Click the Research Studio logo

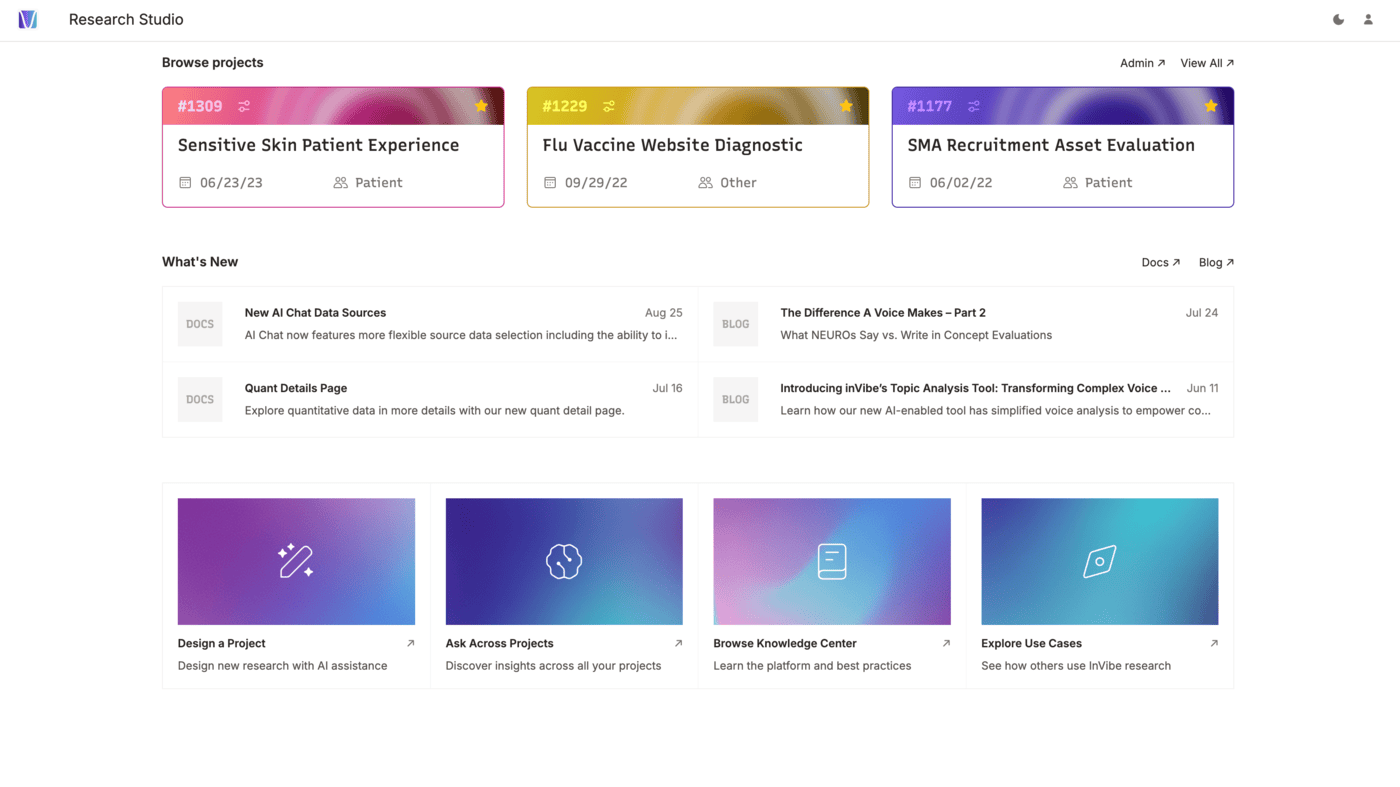(28, 18)
